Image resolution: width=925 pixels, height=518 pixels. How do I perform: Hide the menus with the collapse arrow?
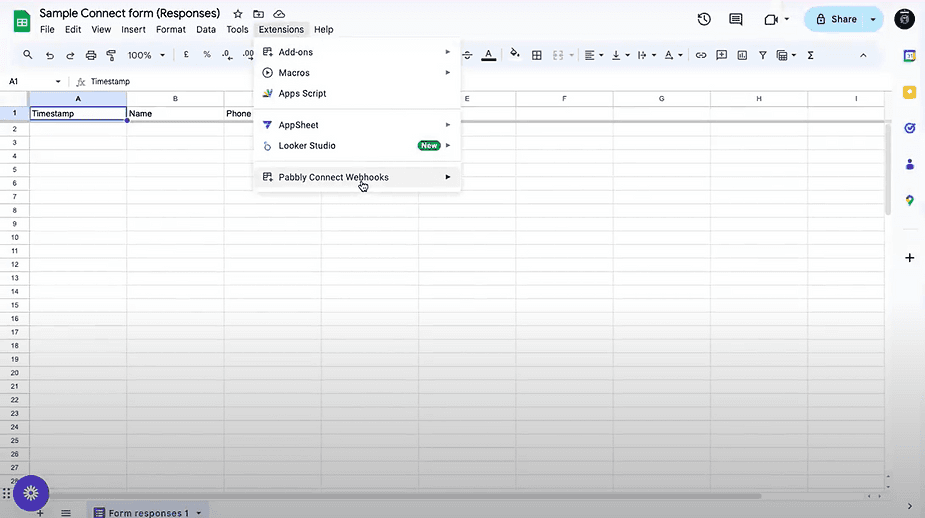(863, 55)
